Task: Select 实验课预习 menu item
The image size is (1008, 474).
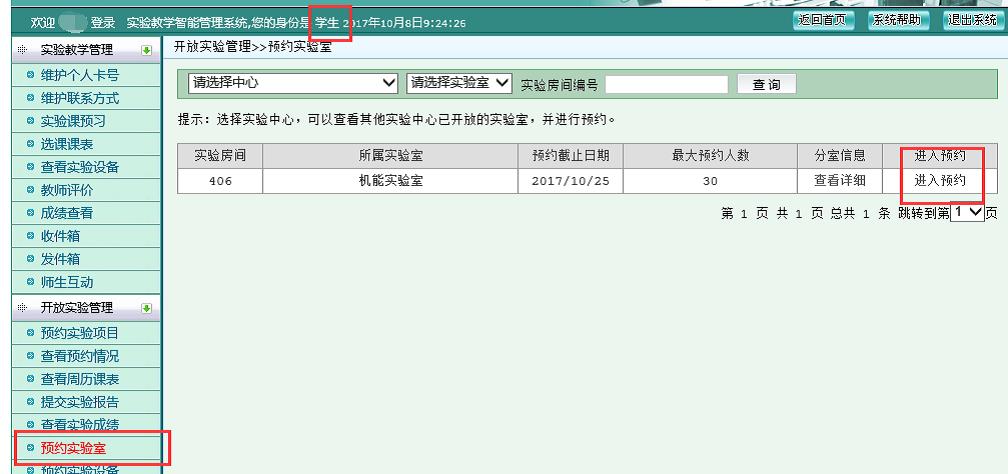Action: (73, 121)
